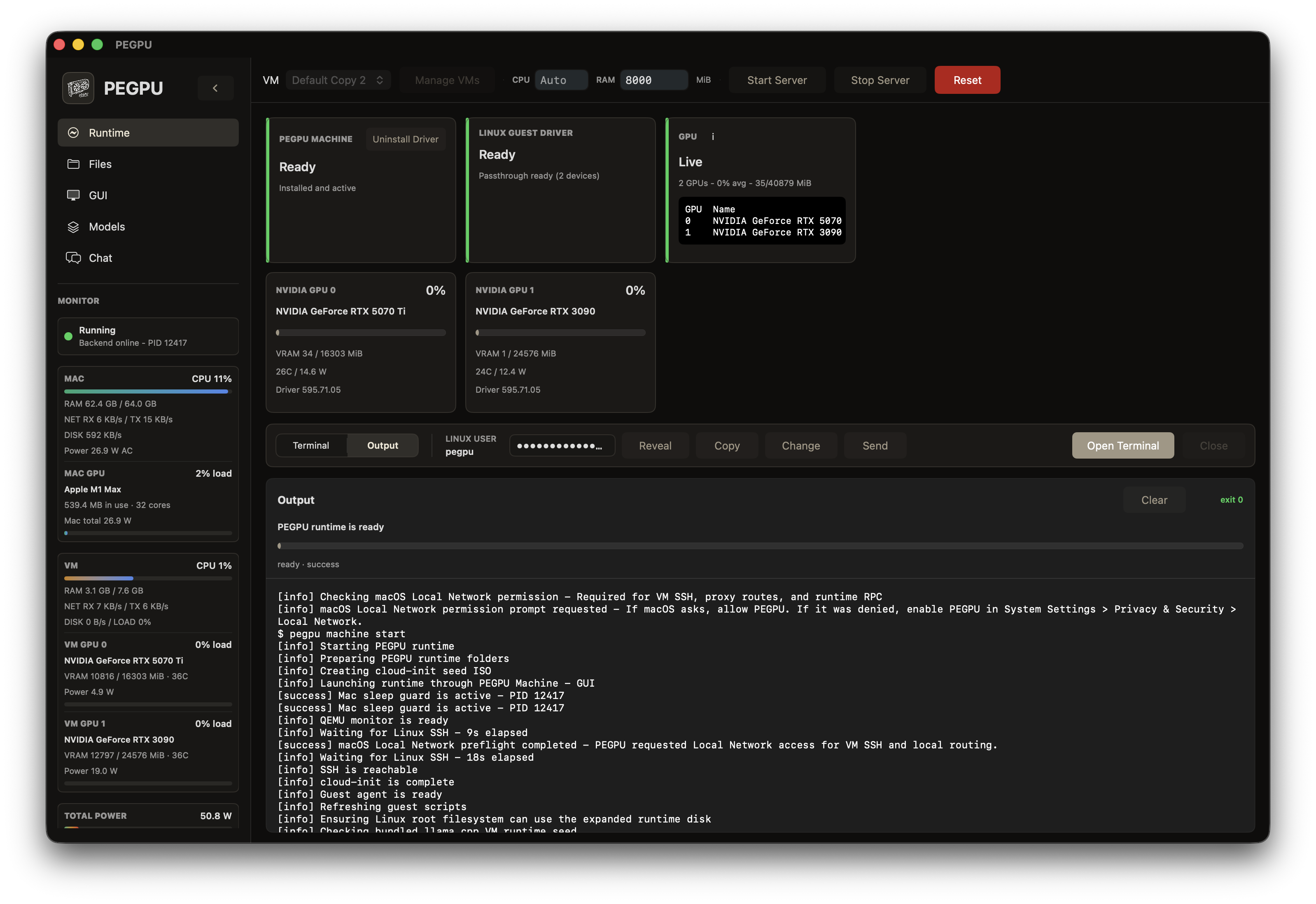
Task: Open the GUI section in the sidebar
Action: (148, 196)
